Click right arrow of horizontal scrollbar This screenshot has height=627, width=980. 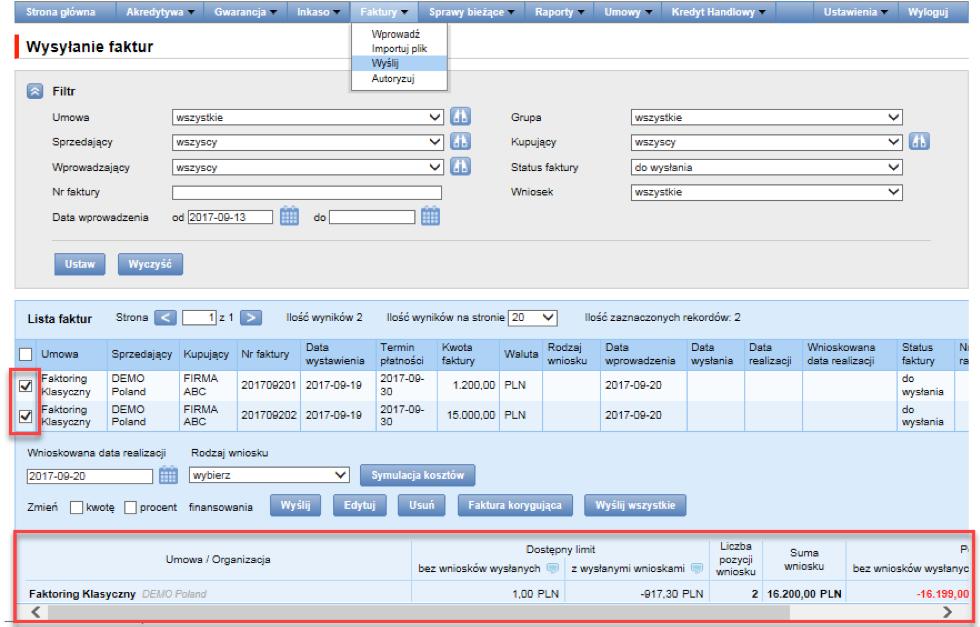tap(948, 612)
